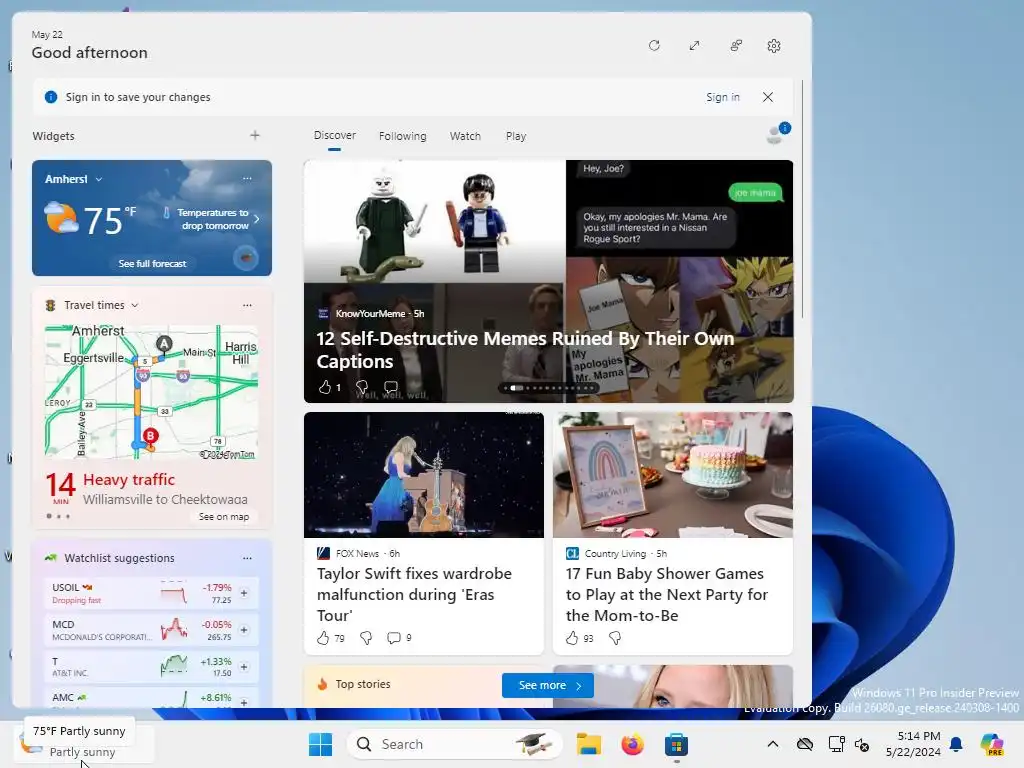Open the Copilot preview icon
Viewport: 1024px width, 768px height.
(992, 744)
